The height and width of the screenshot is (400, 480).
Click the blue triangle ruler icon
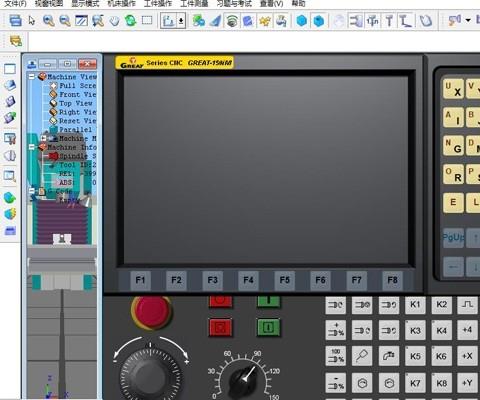pyautogui.click(x=215, y=21)
